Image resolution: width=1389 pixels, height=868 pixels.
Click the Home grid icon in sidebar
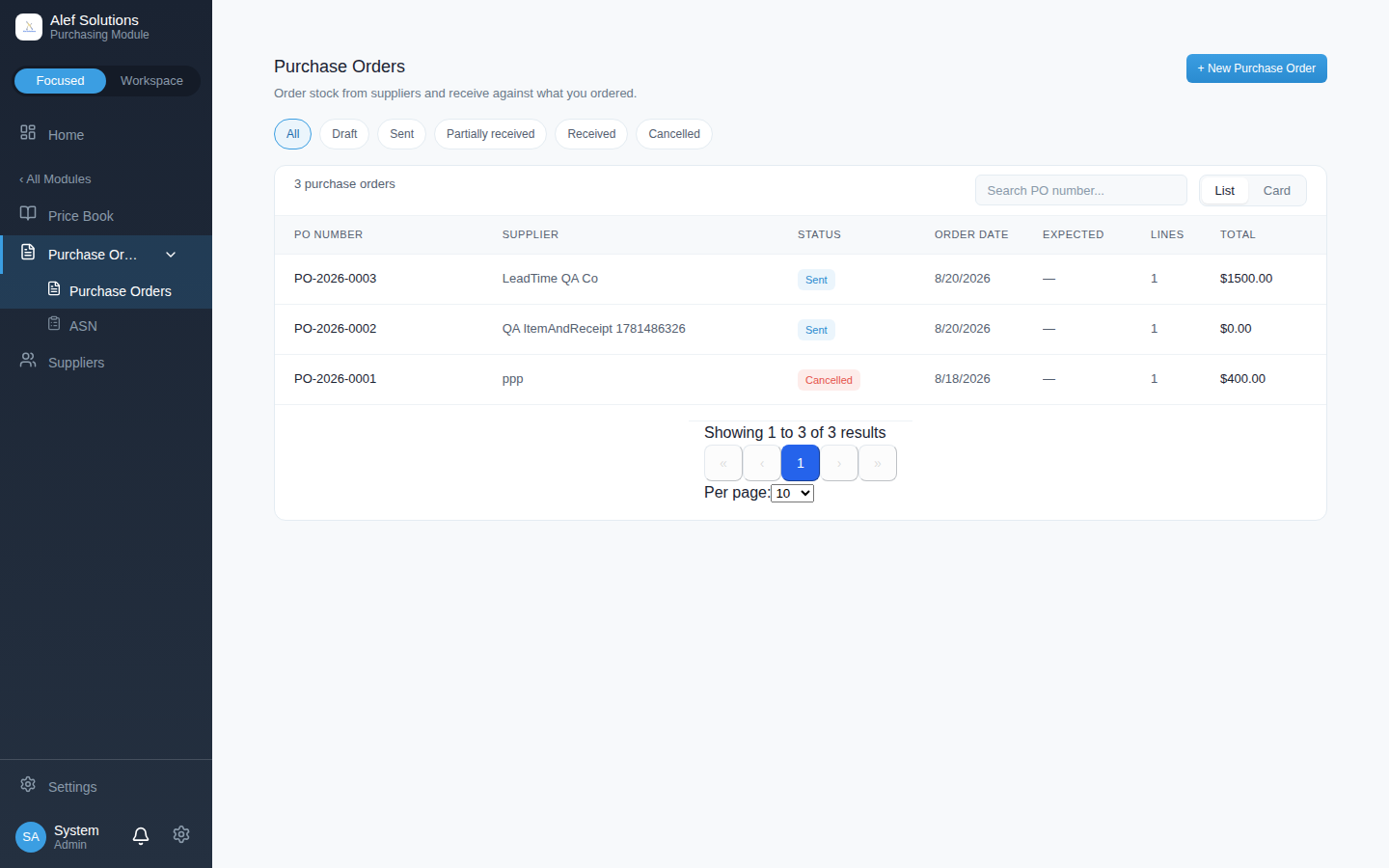(28, 132)
